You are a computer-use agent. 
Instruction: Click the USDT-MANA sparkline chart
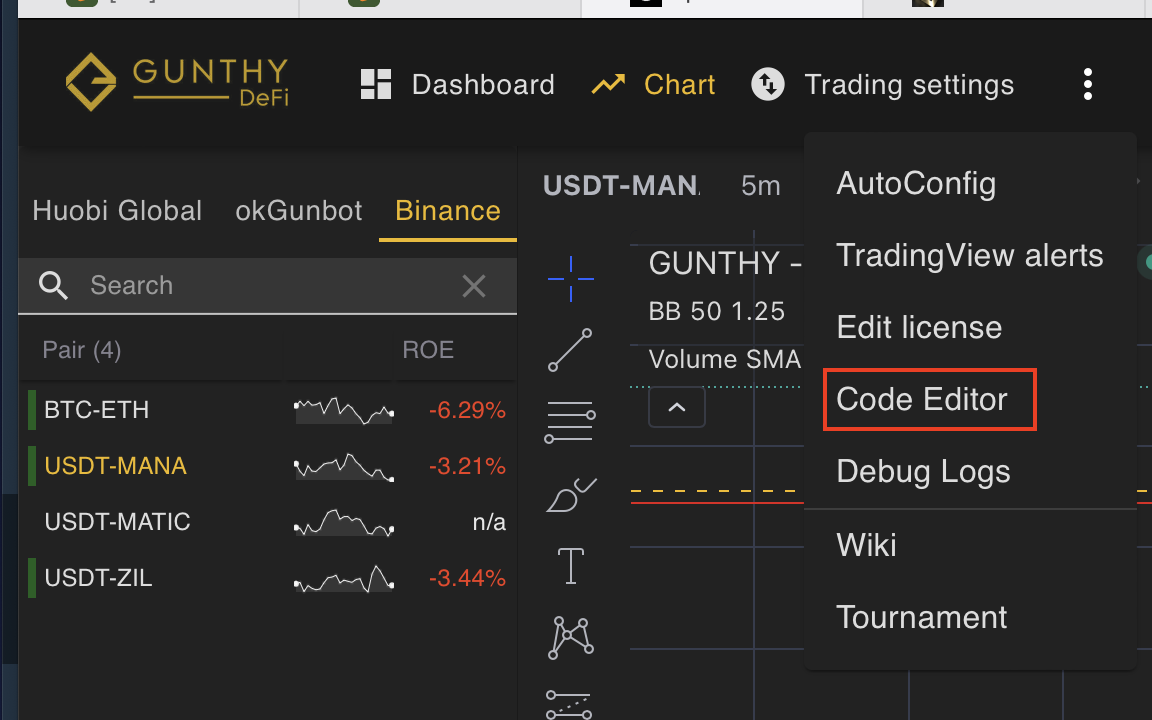click(x=344, y=467)
